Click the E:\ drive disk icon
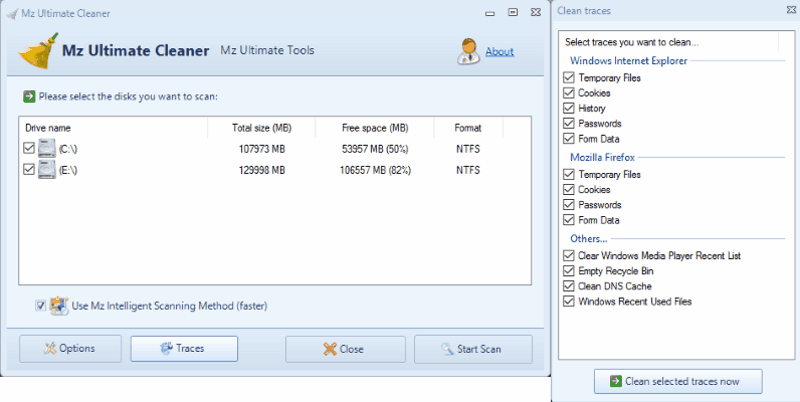800x402 pixels. [x=46, y=170]
